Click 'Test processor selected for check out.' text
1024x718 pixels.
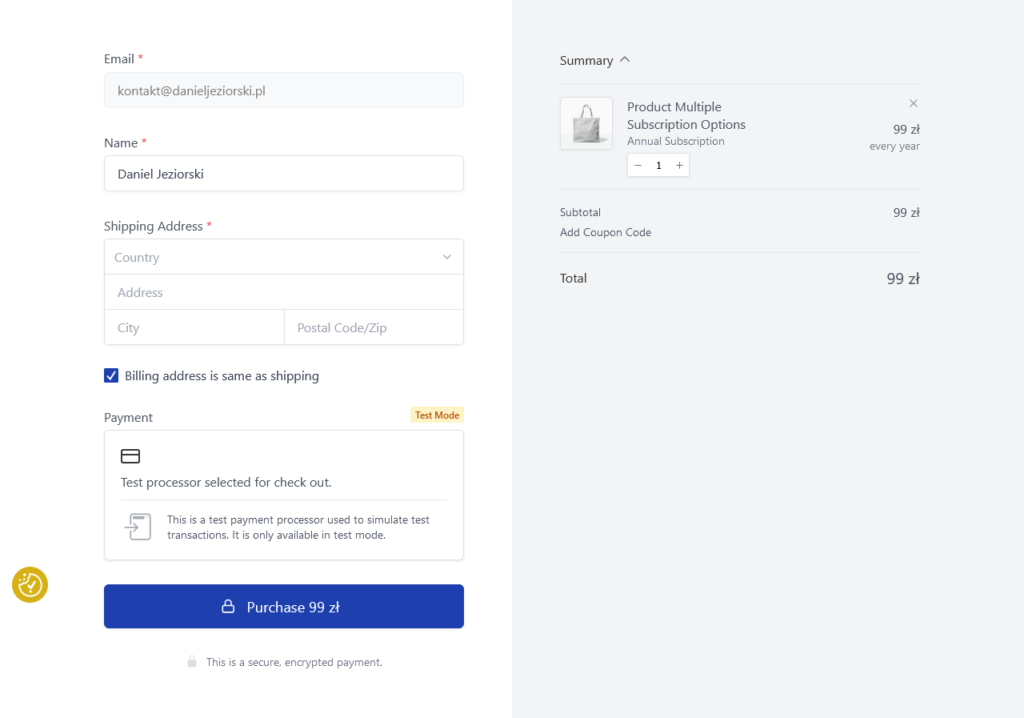point(226,482)
